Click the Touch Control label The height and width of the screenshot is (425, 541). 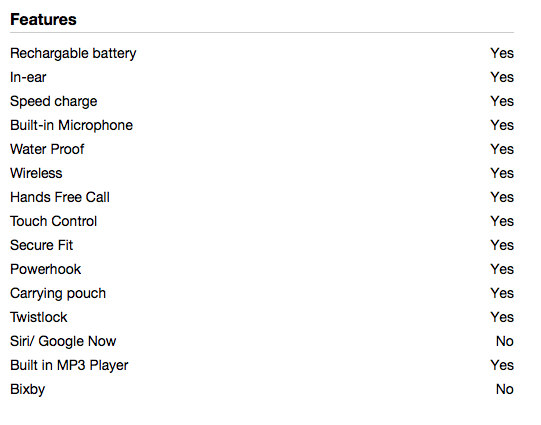click(x=53, y=221)
